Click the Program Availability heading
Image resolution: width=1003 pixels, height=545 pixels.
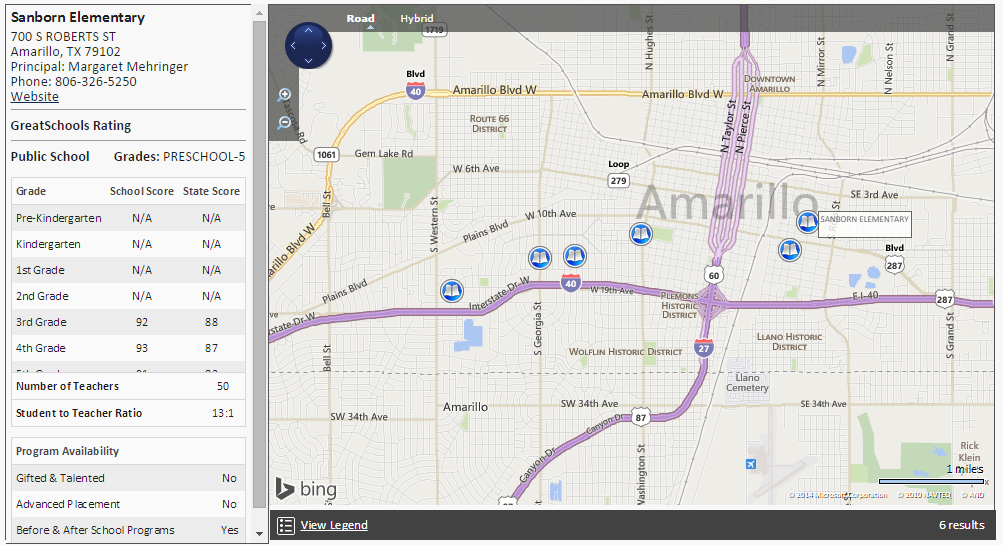67,451
